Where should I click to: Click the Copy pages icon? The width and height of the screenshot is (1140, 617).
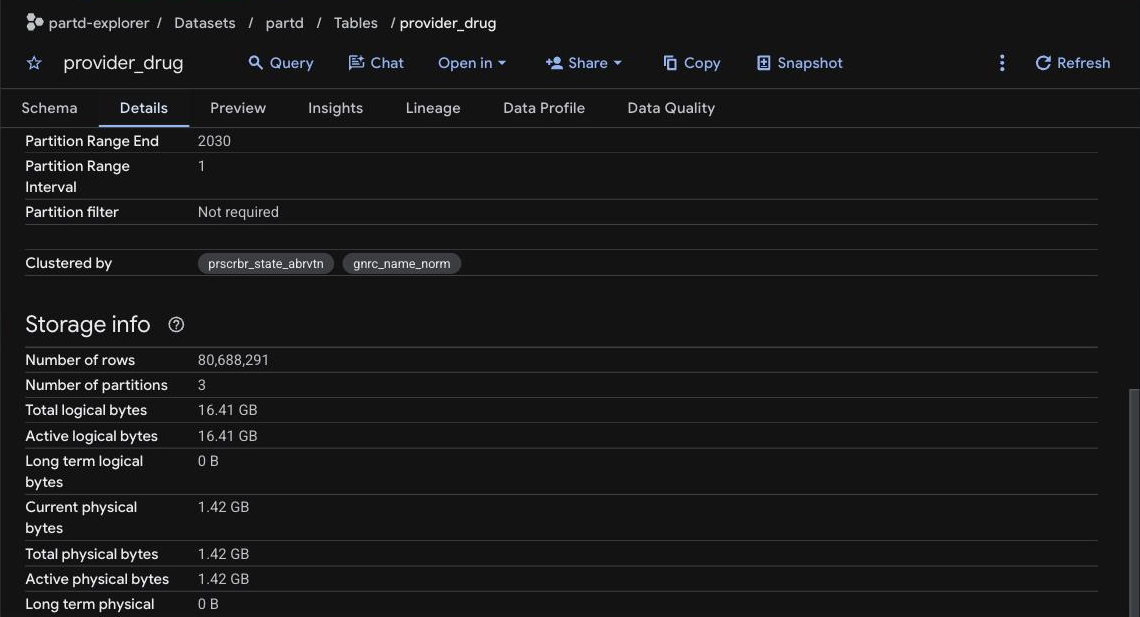[x=670, y=63]
